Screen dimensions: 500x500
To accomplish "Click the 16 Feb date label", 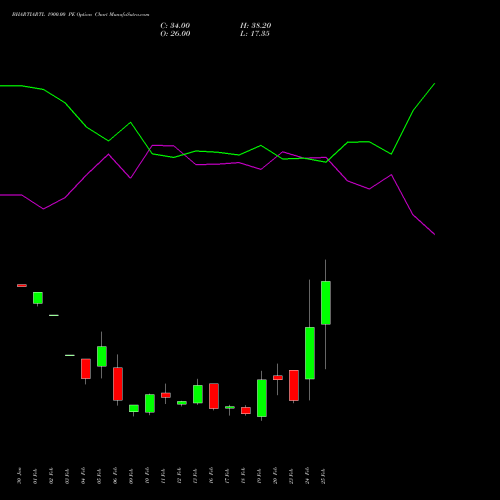I will point(211,476).
